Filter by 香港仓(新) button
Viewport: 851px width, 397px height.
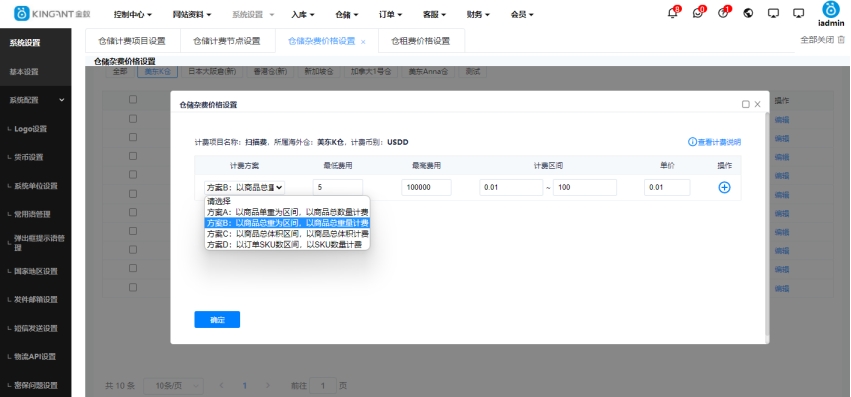(270, 71)
